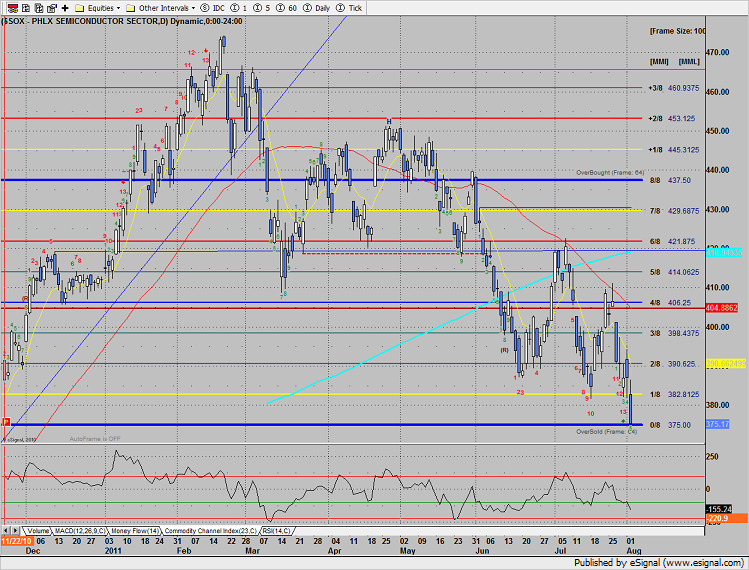
Task: Select the IDC symbol label
Action: [x=218, y=8]
